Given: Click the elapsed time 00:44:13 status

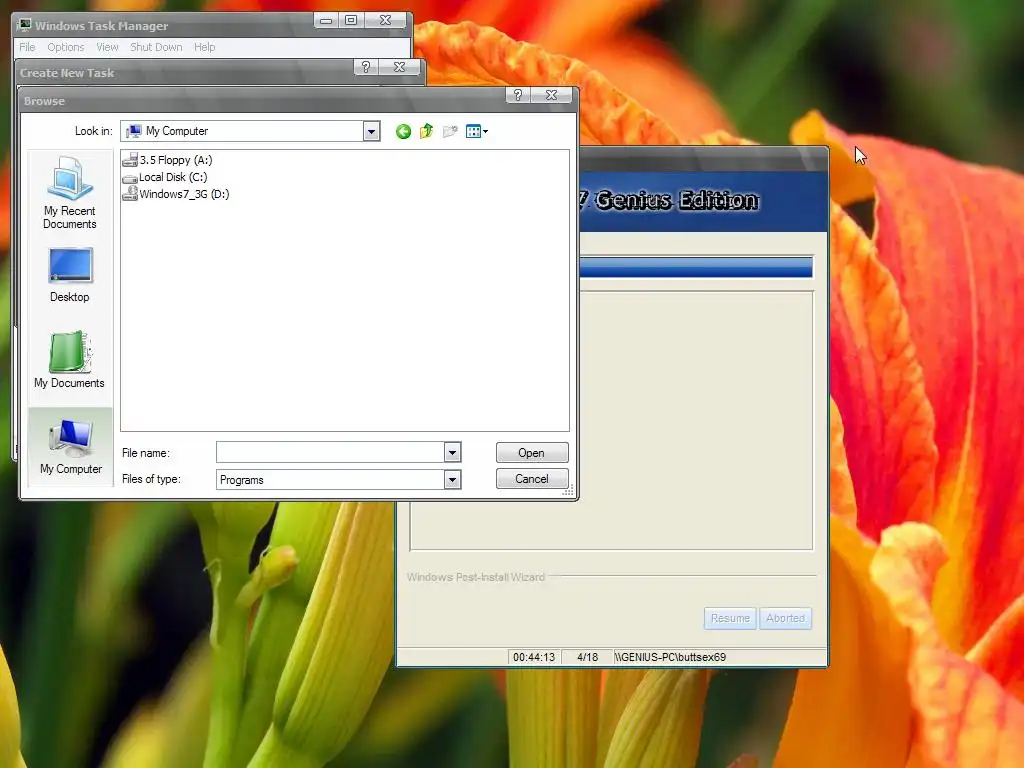Looking at the screenshot, I should (534, 657).
